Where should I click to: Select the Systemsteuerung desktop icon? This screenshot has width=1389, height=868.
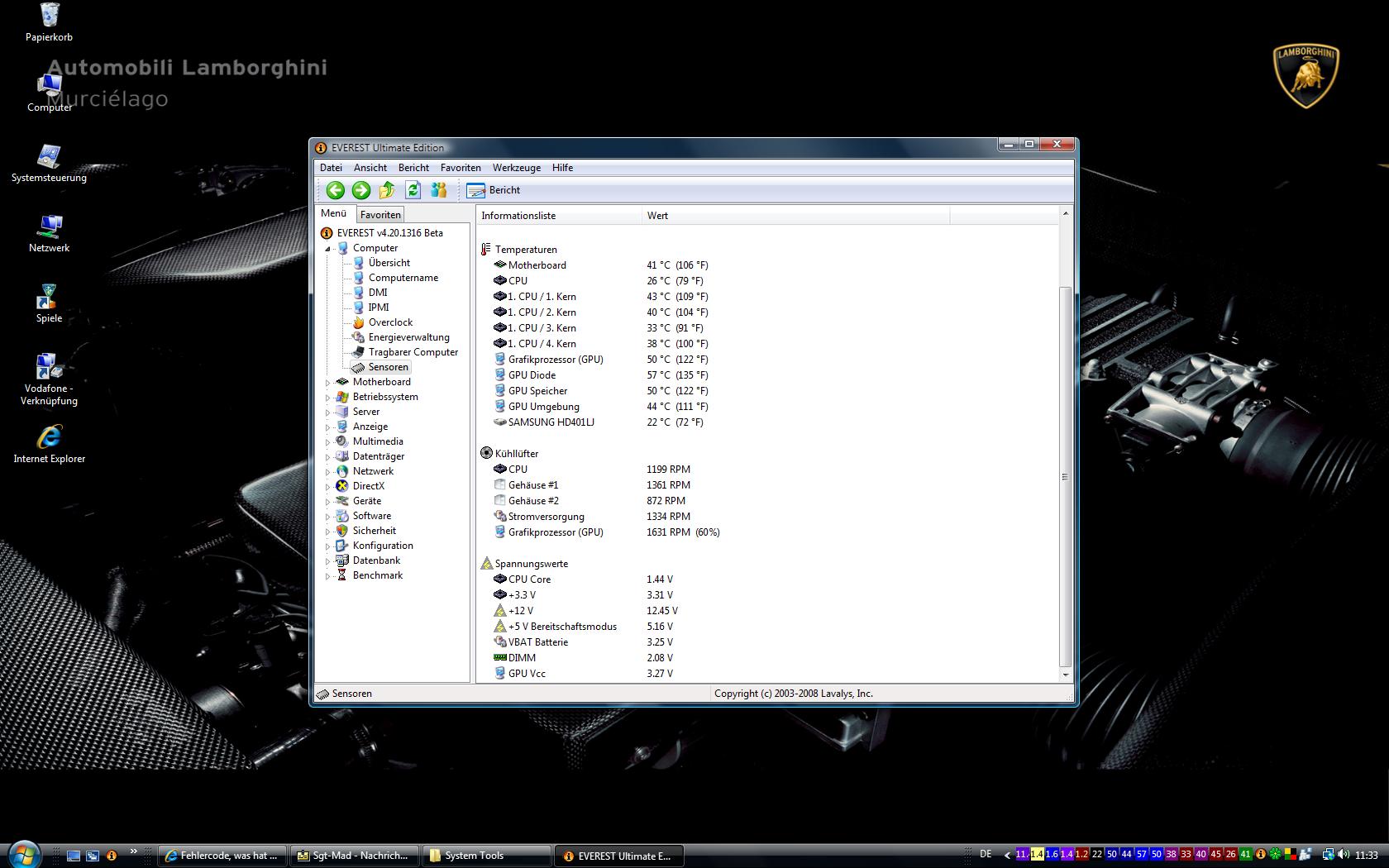coord(49,163)
